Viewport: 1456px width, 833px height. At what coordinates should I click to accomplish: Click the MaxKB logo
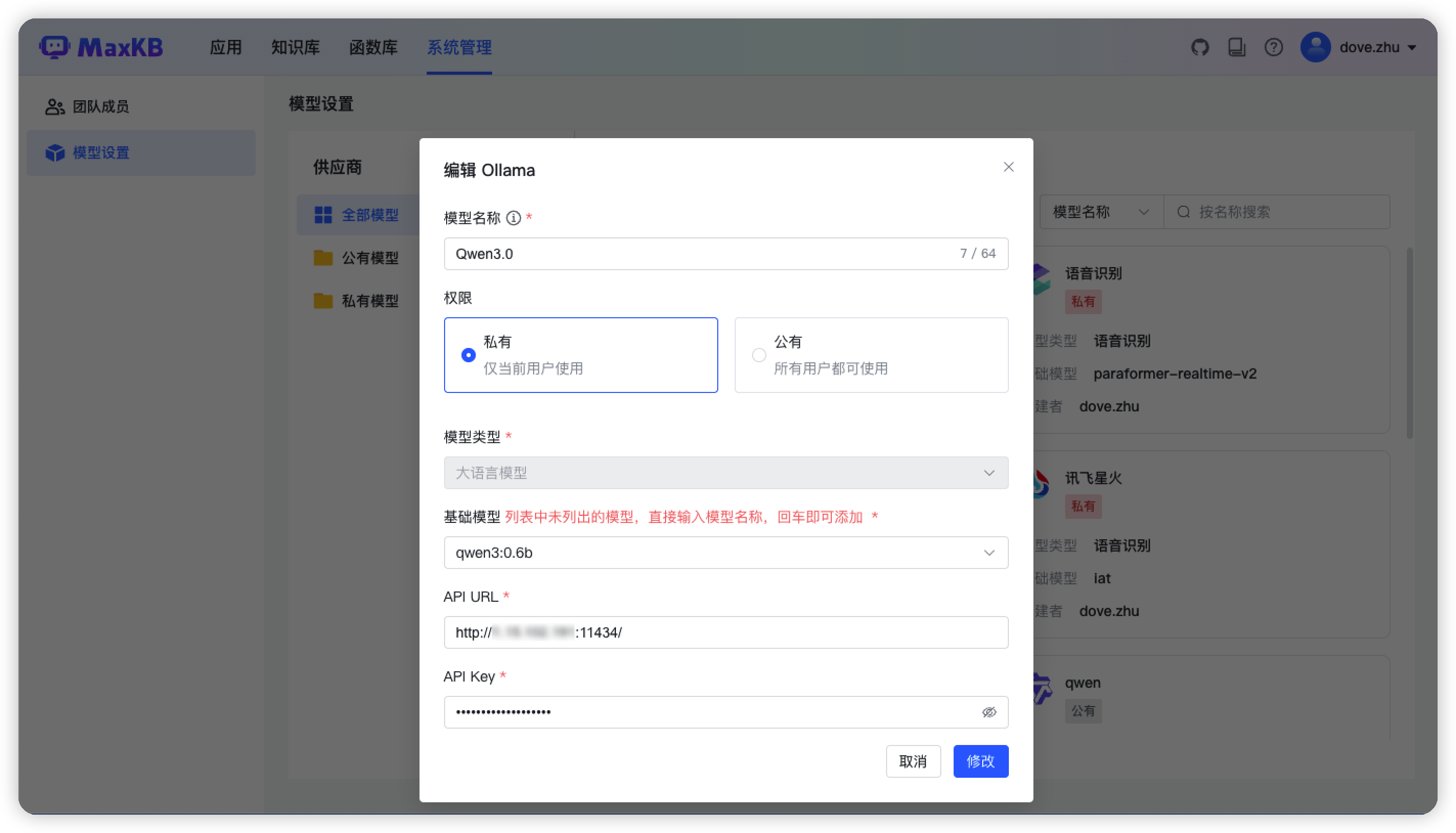[x=102, y=47]
